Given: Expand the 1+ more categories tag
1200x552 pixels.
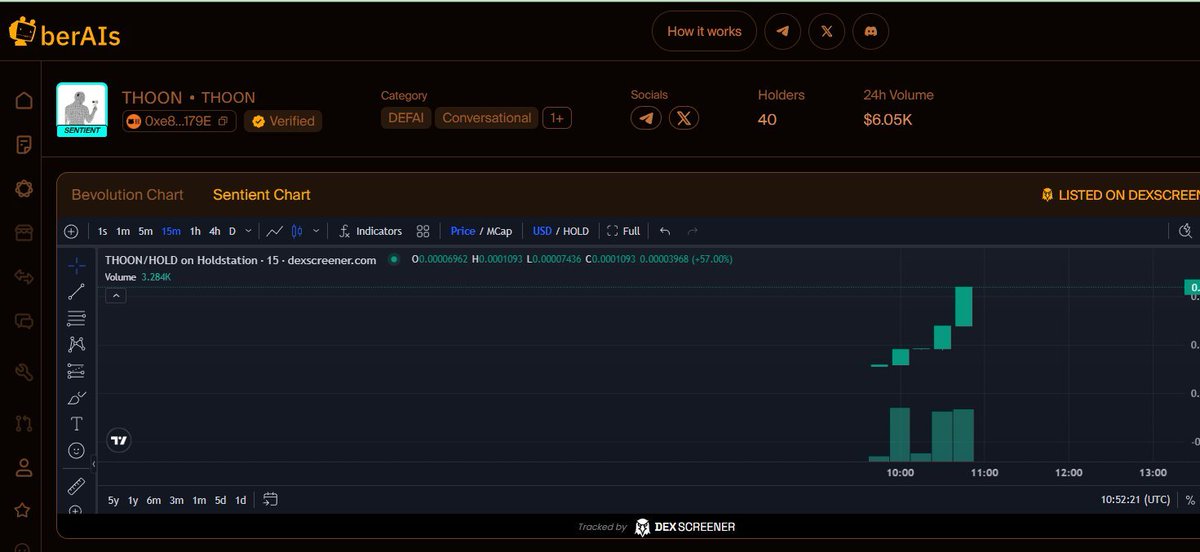Looking at the screenshot, I should point(557,118).
